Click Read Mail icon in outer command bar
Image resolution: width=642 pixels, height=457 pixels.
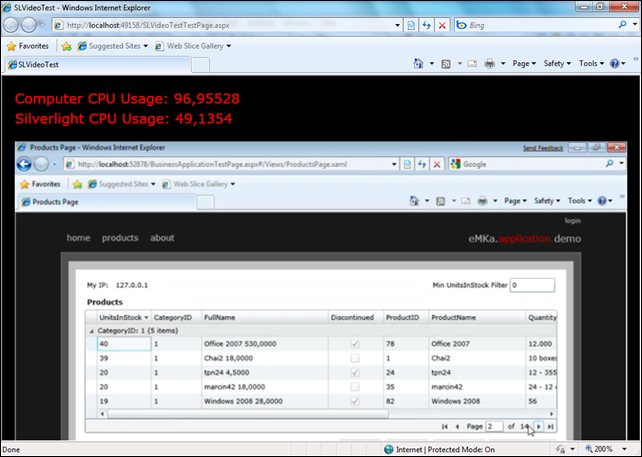point(472,63)
